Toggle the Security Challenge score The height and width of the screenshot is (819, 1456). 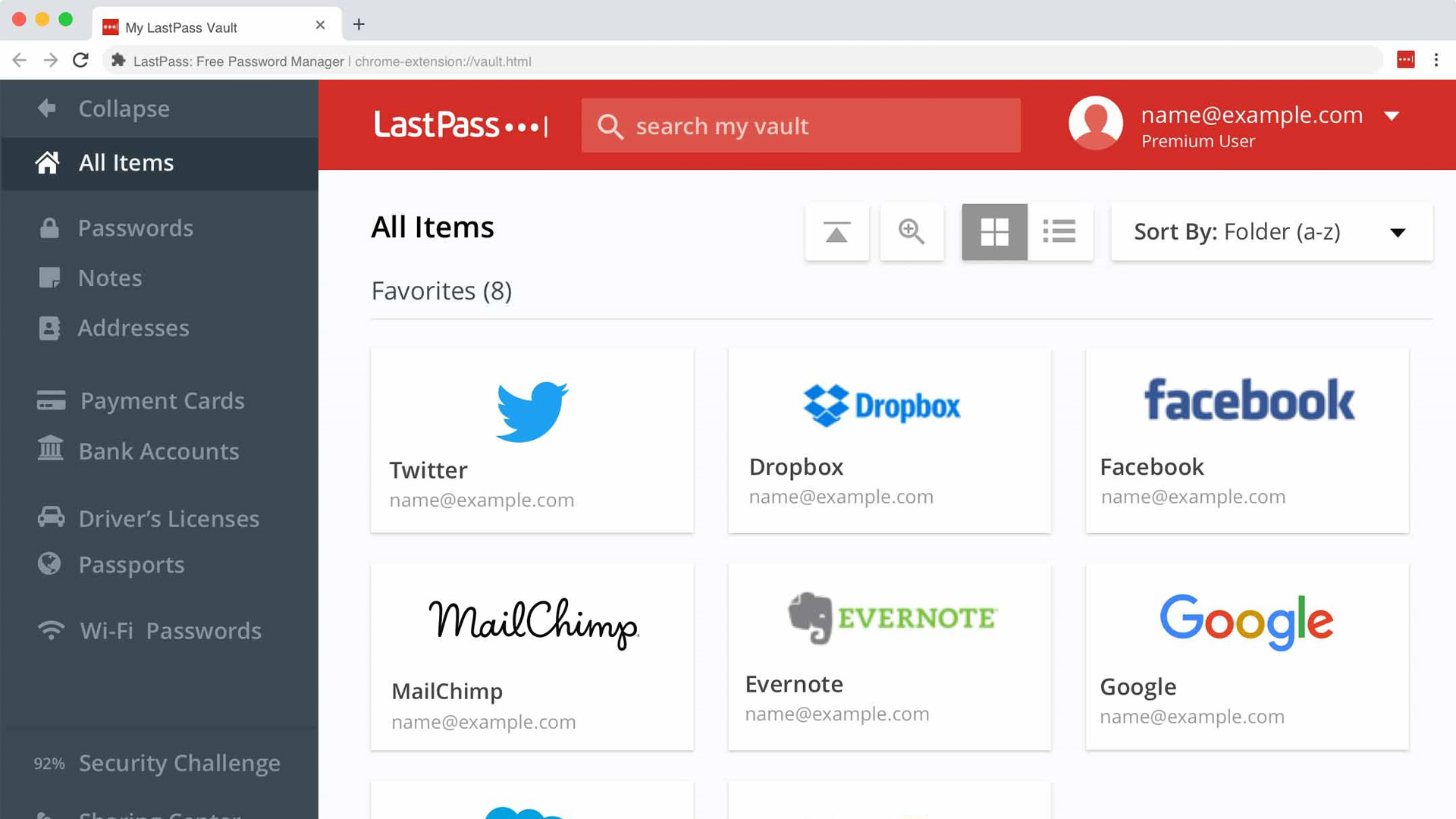point(48,763)
